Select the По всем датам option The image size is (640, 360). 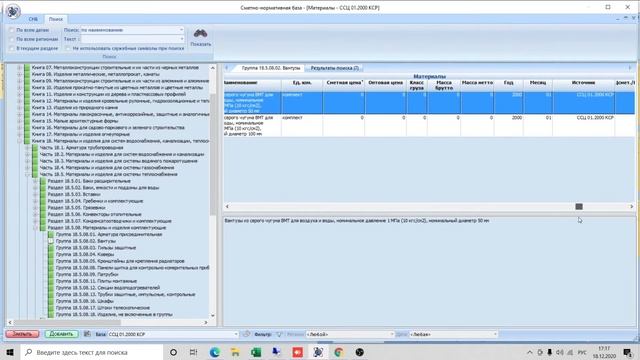(12, 30)
